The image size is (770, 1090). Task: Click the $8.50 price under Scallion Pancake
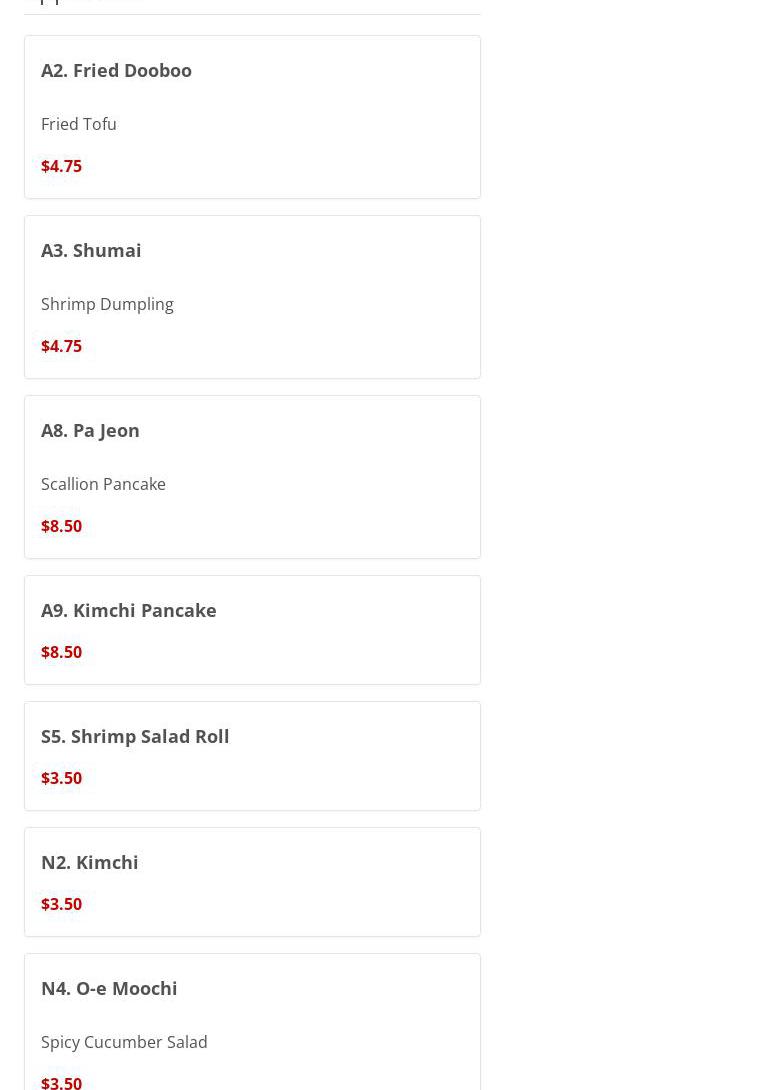[x=61, y=527]
